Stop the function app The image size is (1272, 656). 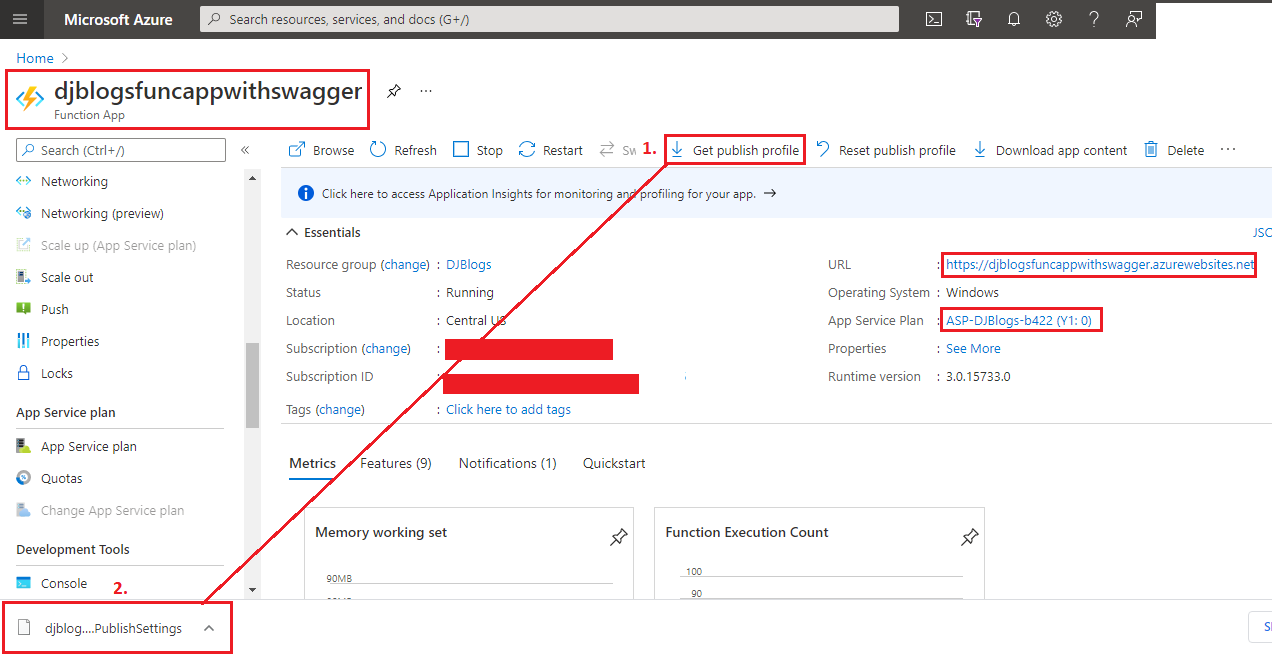point(478,150)
